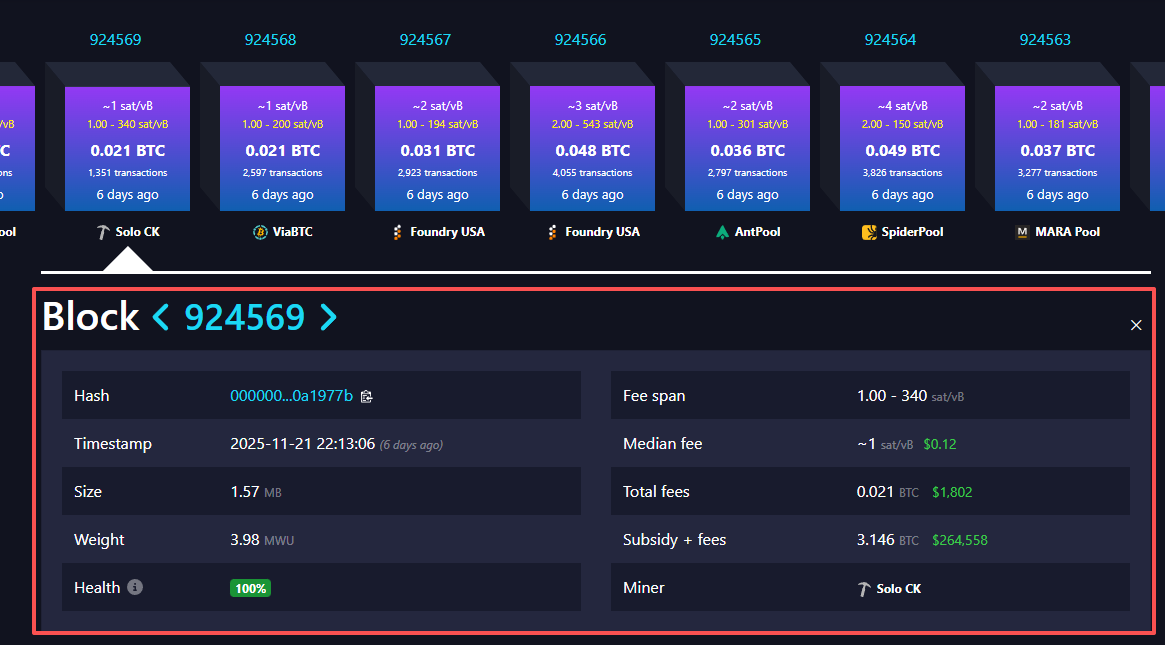Select the block 924565 cube
The height and width of the screenshot is (645, 1165).
click(747, 148)
